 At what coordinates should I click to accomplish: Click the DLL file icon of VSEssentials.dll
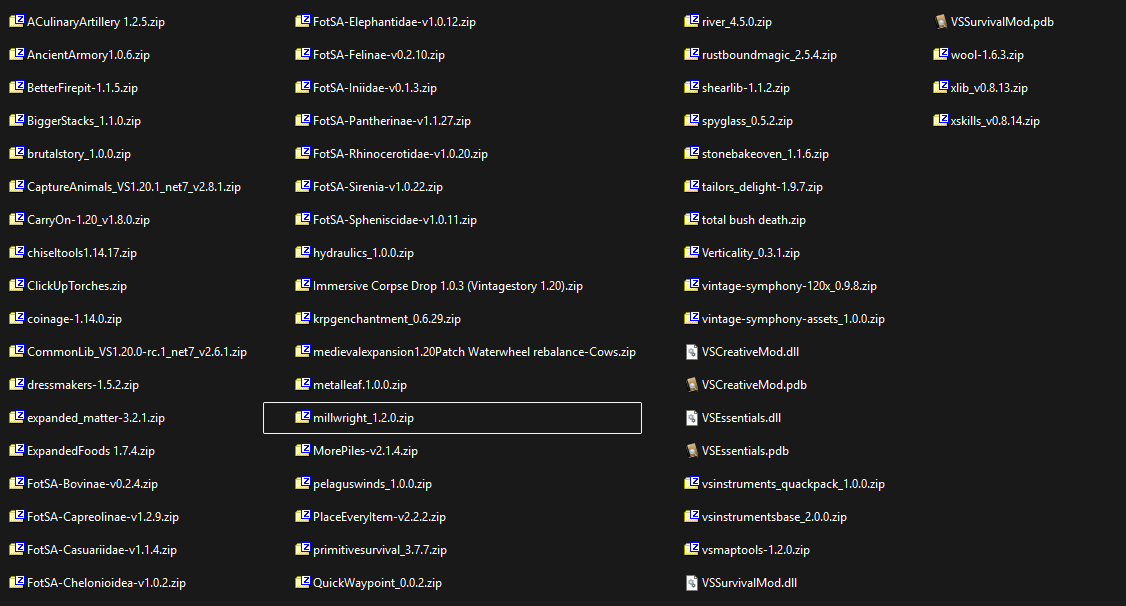(x=692, y=418)
